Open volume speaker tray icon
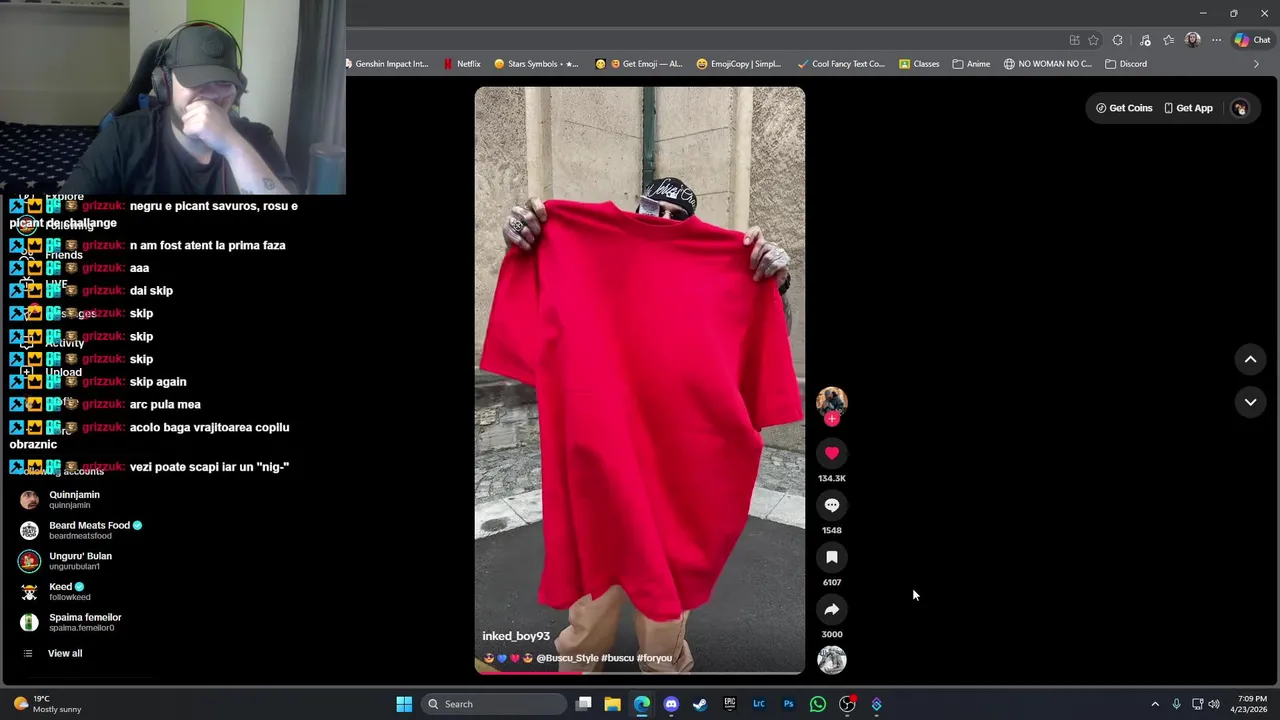 (x=1214, y=704)
